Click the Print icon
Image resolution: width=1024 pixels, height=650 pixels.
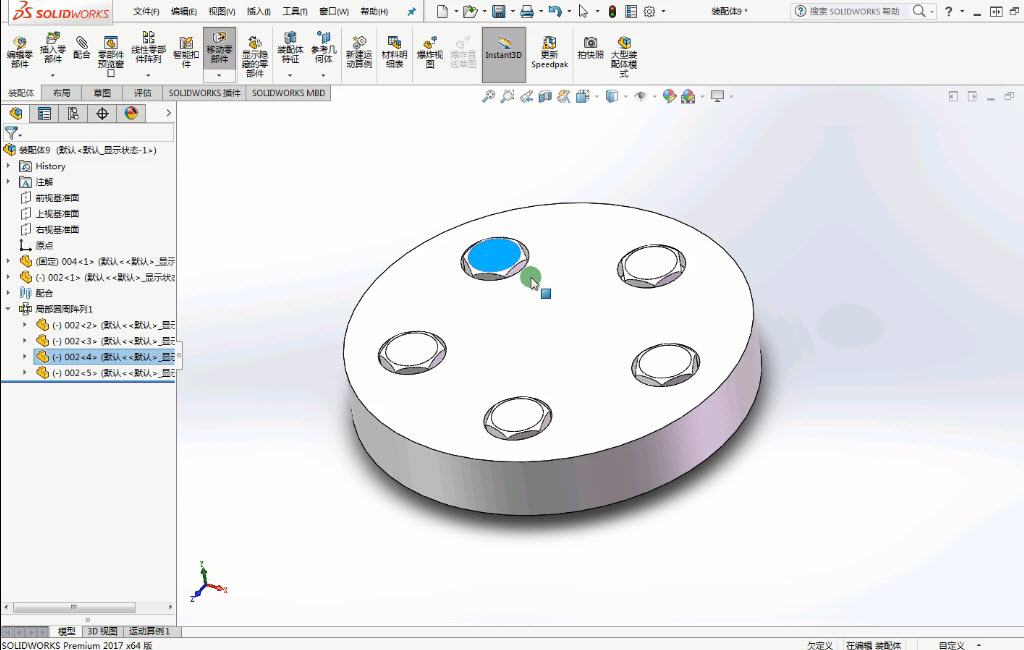526,11
